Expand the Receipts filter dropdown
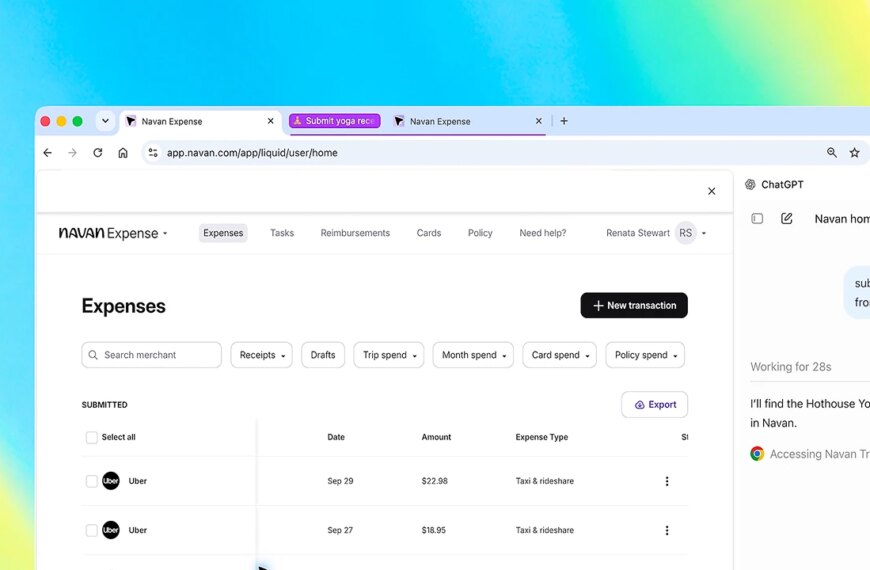870x570 pixels. pos(261,355)
